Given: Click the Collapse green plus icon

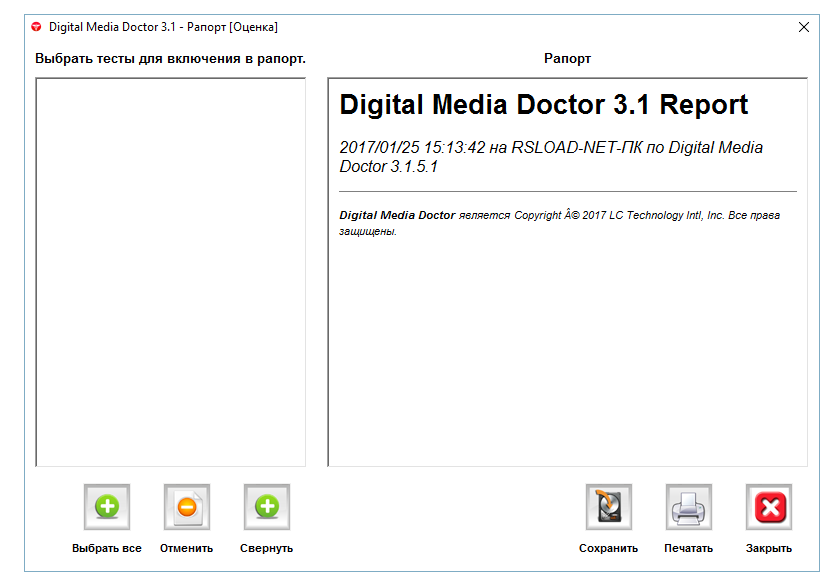Looking at the screenshot, I should [x=267, y=507].
